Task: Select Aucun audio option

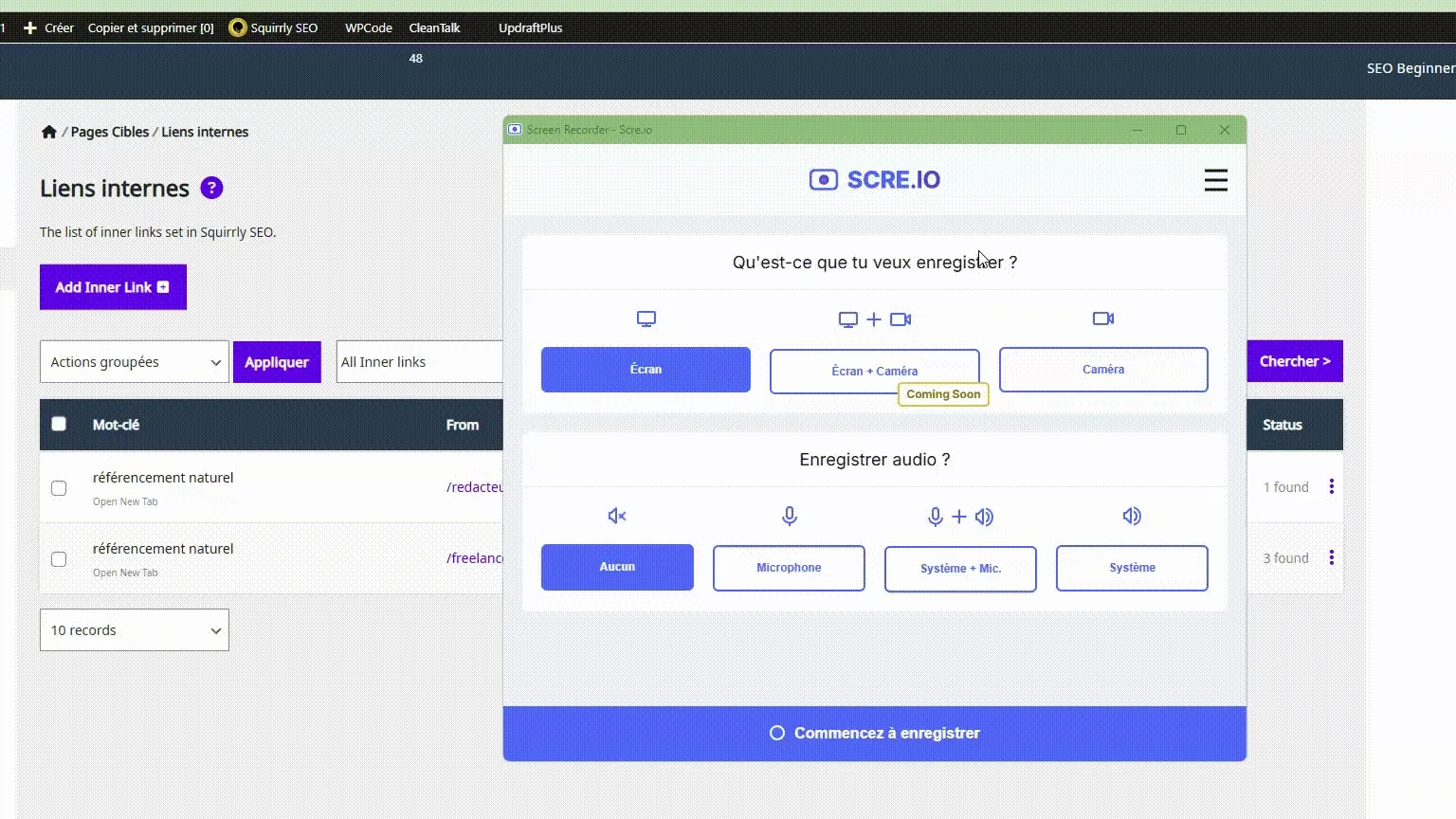Action: (x=617, y=567)
